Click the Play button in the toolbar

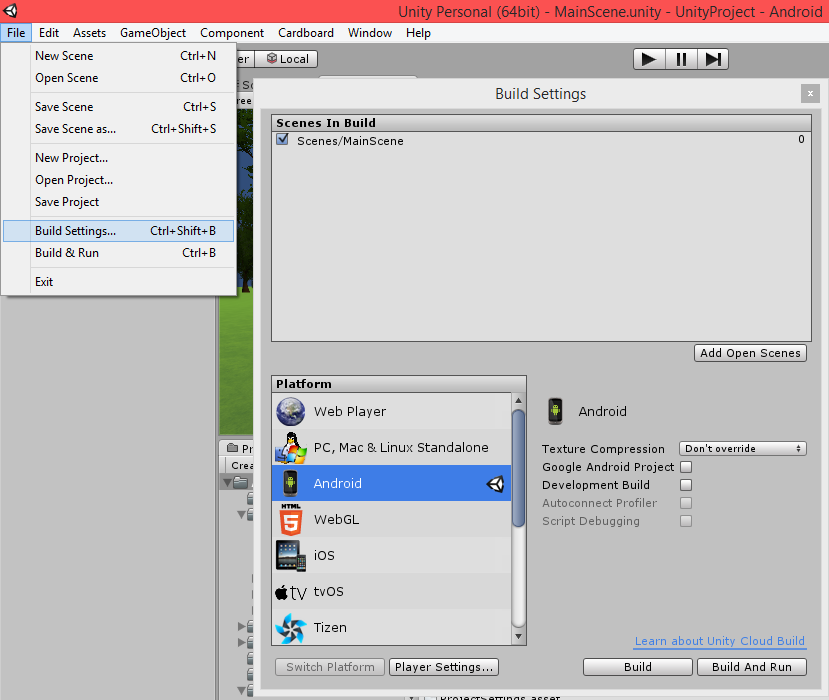pos(649,59)
